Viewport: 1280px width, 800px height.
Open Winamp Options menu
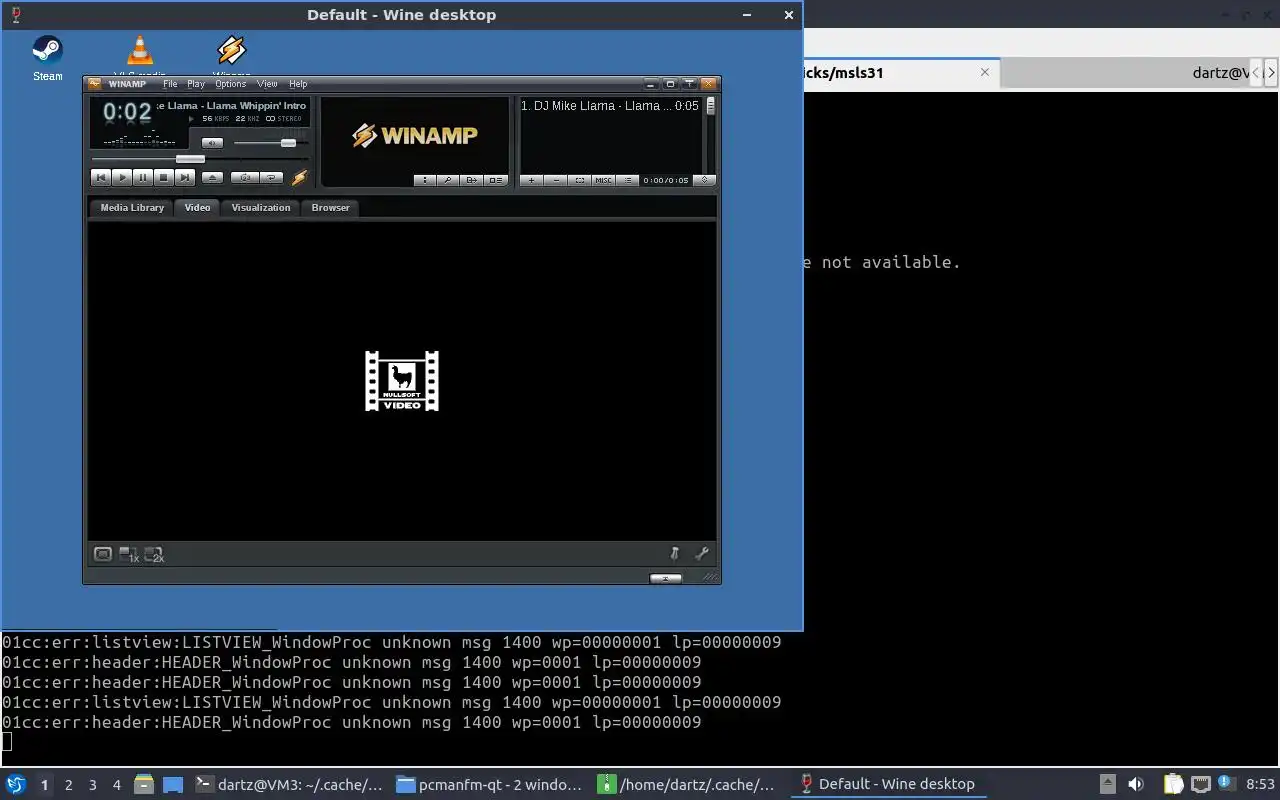[x=231, y=84]
